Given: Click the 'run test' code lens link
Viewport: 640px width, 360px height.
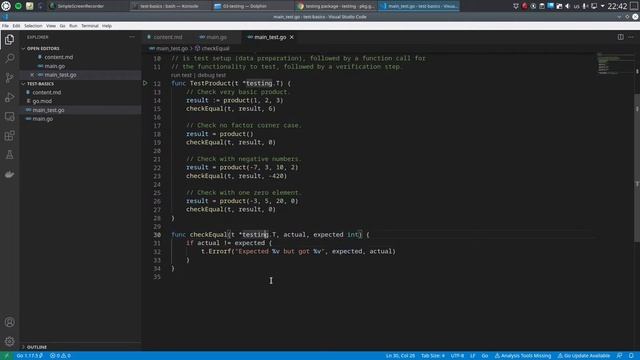Looking at the screenshot, I should tap(181, 75).
